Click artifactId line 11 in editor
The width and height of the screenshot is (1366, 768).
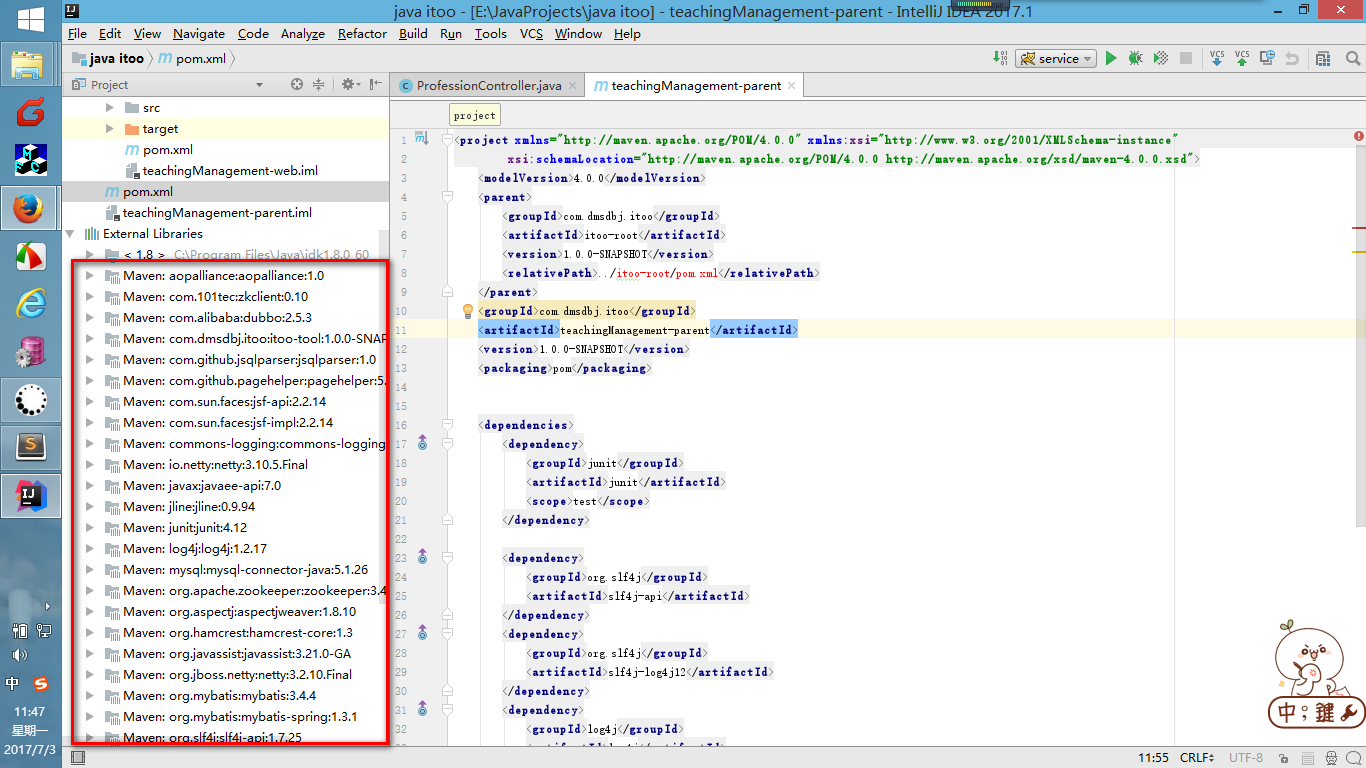click(x=637, y=330)
